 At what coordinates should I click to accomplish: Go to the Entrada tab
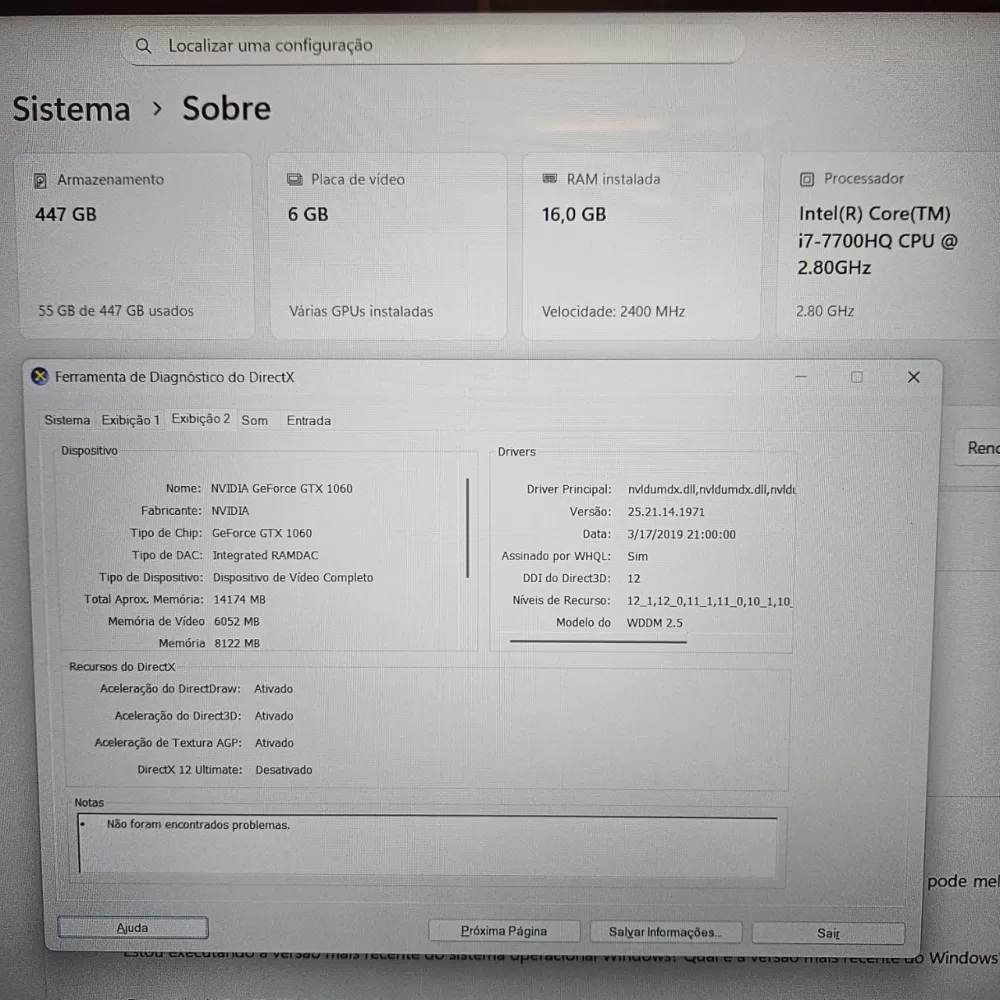308,421
